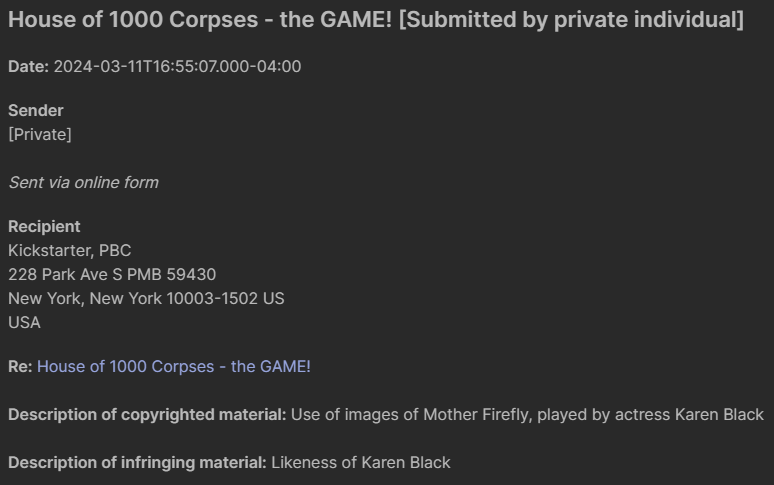Viewport: 774px width, 485px height.
Task: Click the Recipient heading
Action: coord(44,226)
